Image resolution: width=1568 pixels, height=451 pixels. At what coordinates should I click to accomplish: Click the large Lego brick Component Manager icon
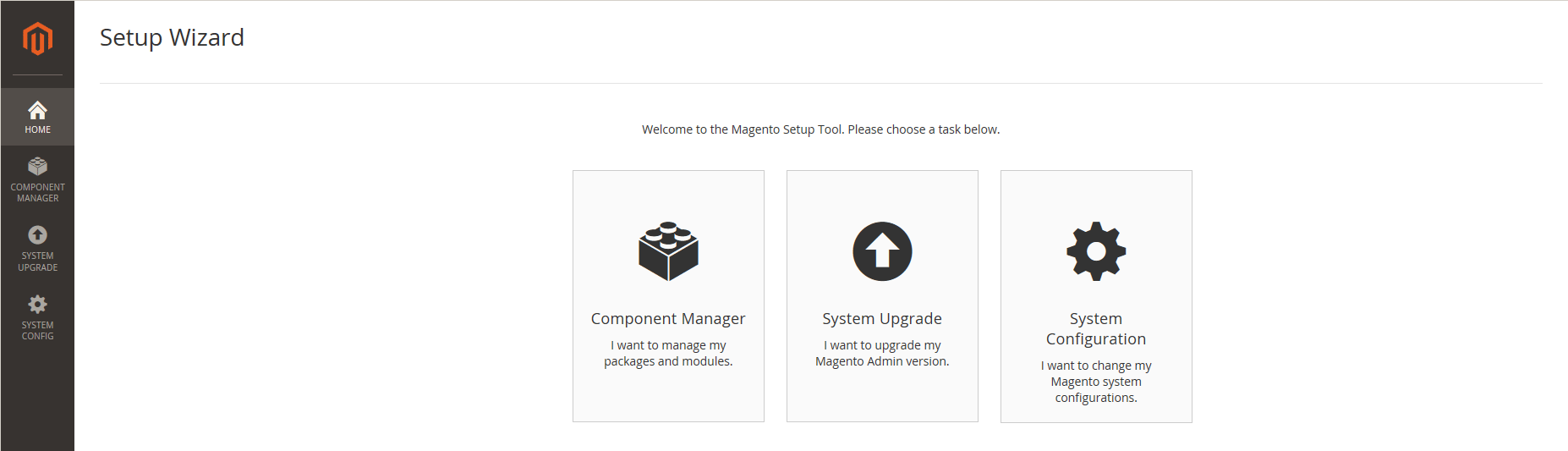pos(668,251)
